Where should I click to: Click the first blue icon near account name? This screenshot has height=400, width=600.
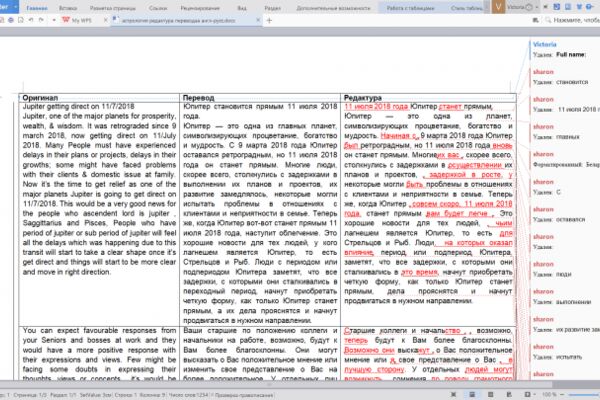pyautogui.click(x=557, y=7)
